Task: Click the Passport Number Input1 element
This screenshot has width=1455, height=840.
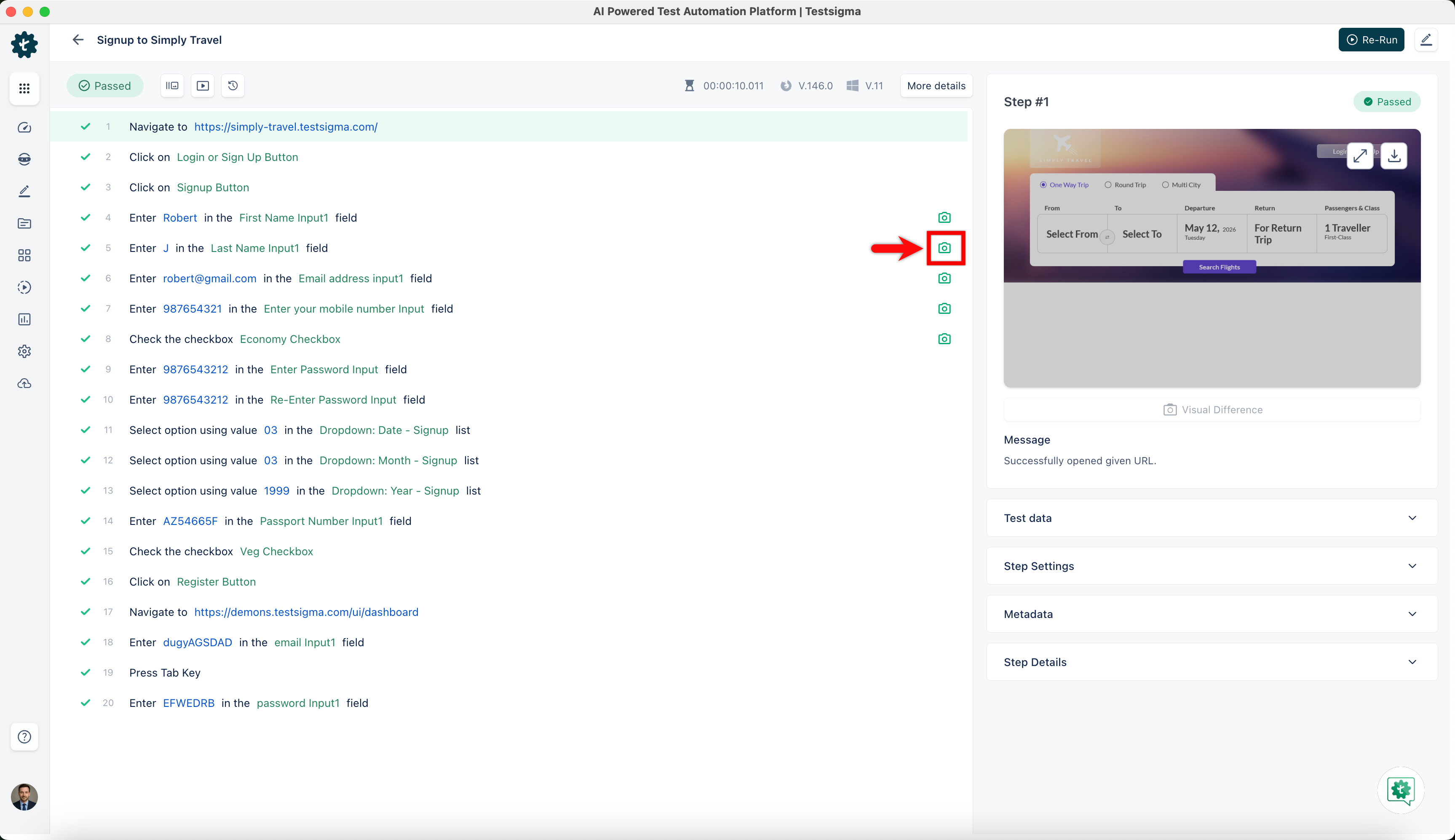Action: click(321, 521)
